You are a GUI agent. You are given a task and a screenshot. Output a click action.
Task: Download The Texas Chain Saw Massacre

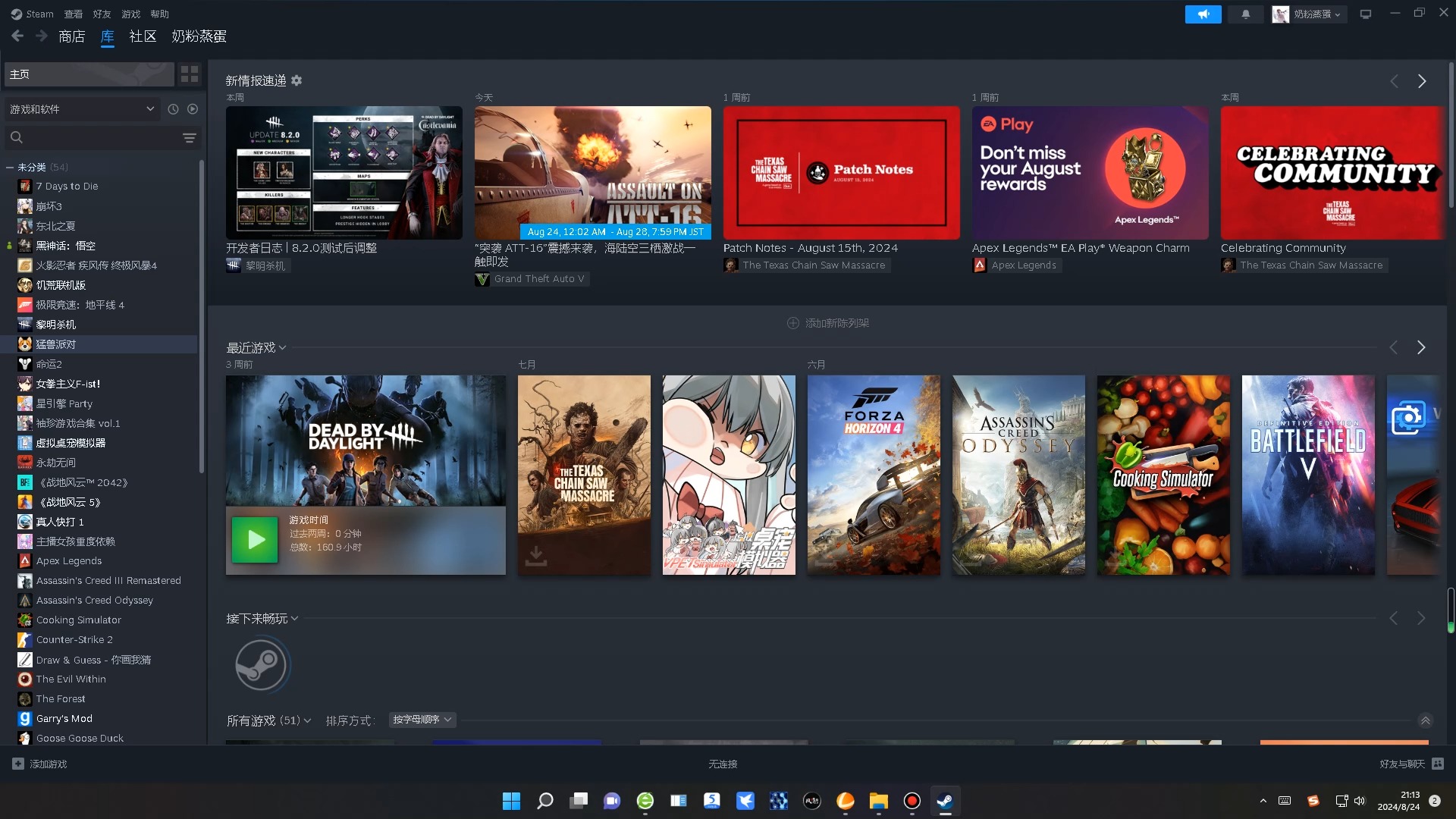(x=536, y=556)
